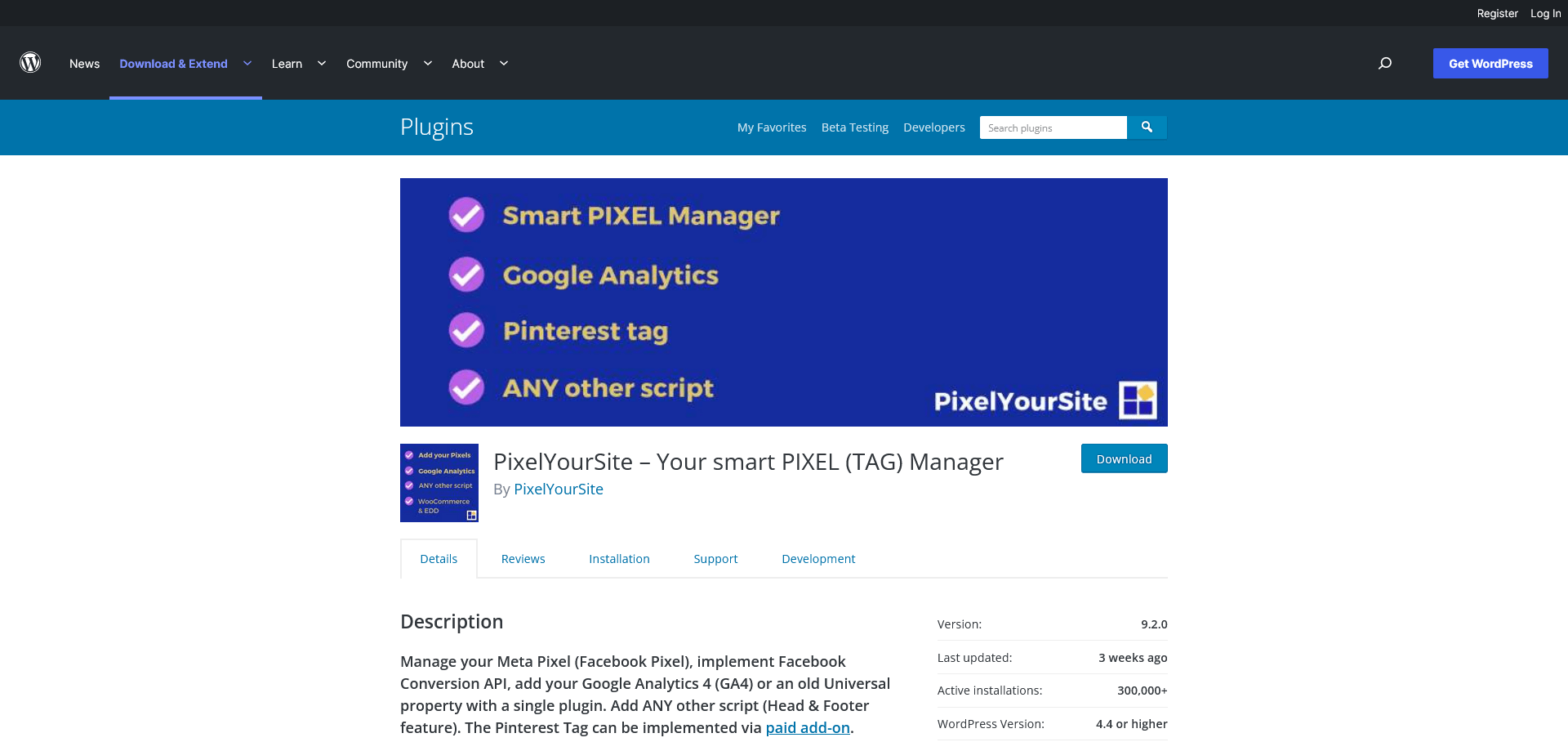Screen dimensions: 1568x751
Task: Follow the paid add-on link
Action: (x=808, y=728)
